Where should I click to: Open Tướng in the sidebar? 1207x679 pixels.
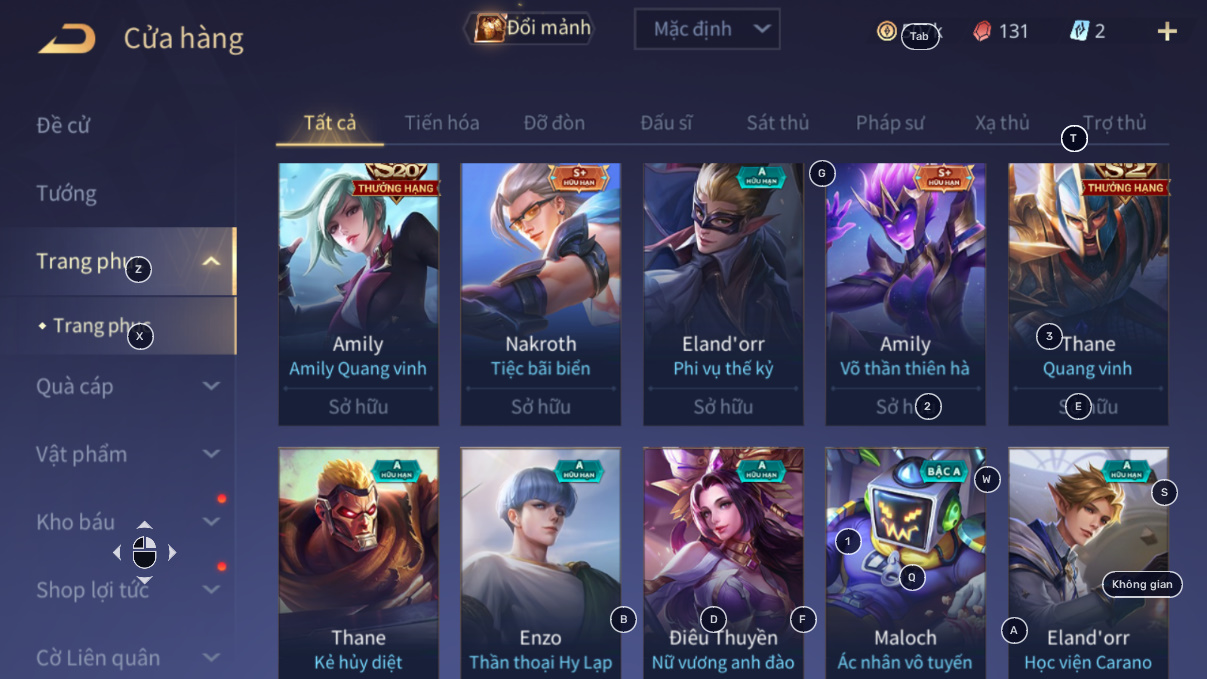[67, 193]
